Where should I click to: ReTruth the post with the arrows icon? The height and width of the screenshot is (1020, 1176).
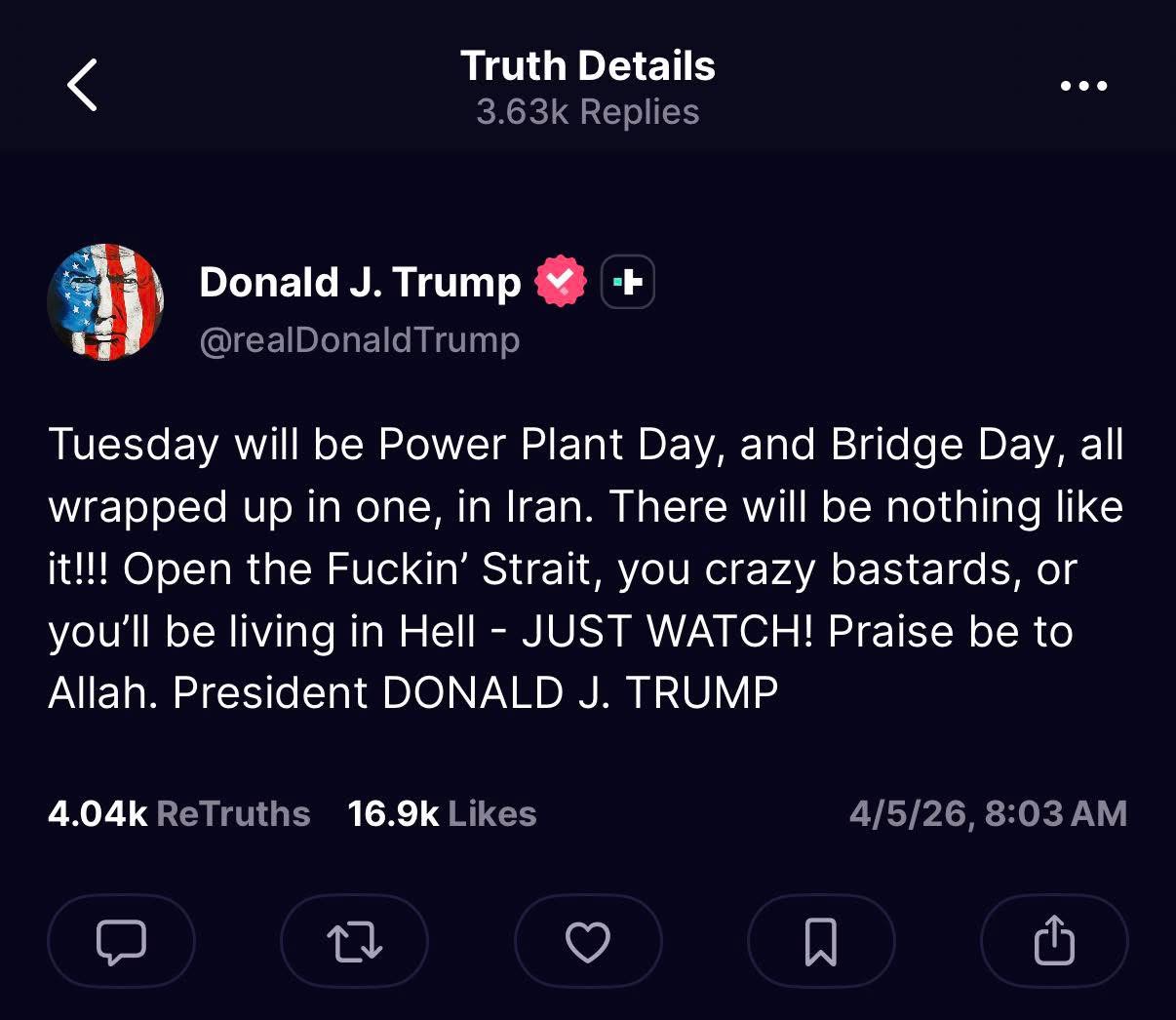[354, 942]
